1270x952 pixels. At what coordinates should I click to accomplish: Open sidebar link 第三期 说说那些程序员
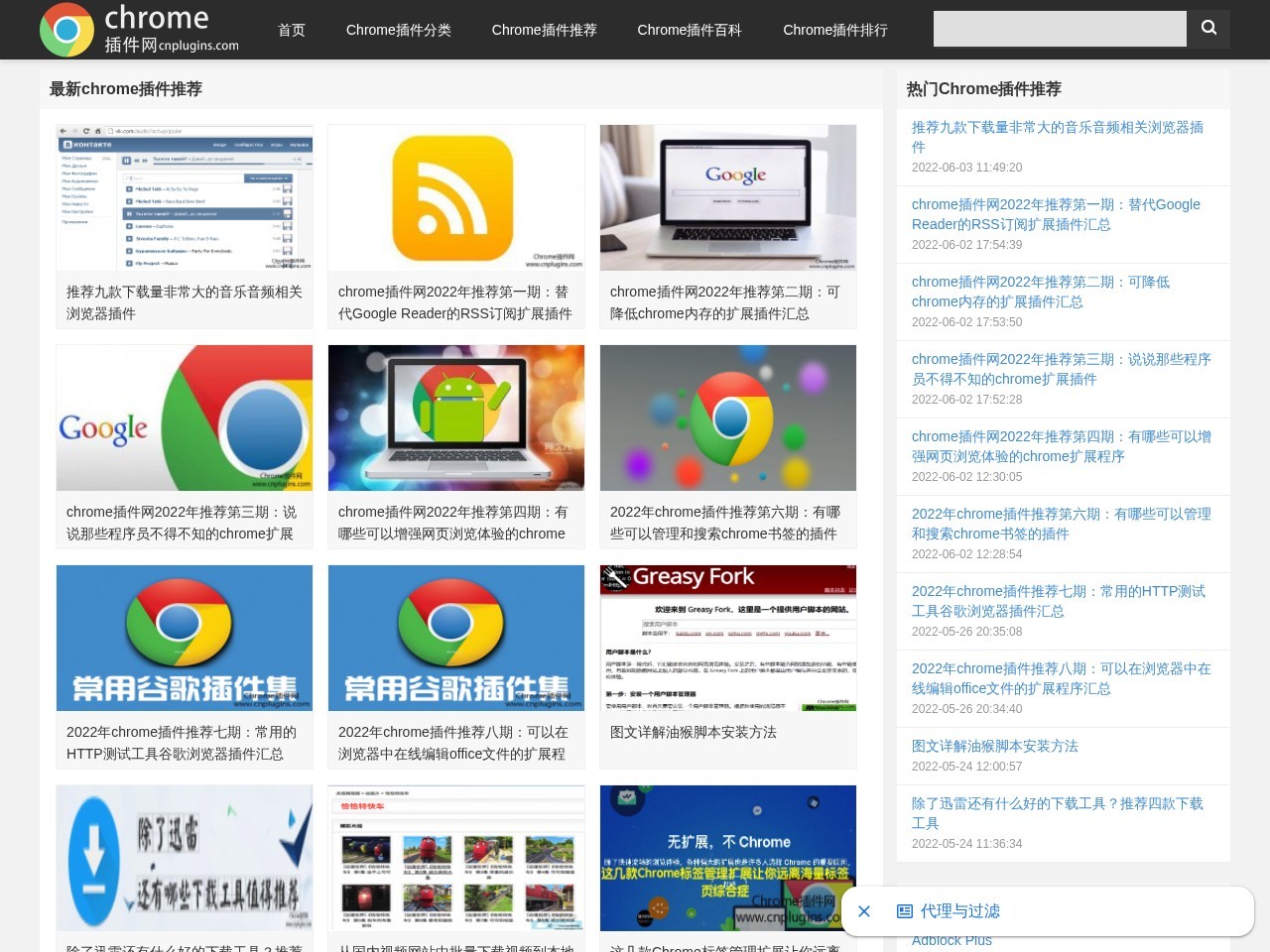tap(1062, 369)
